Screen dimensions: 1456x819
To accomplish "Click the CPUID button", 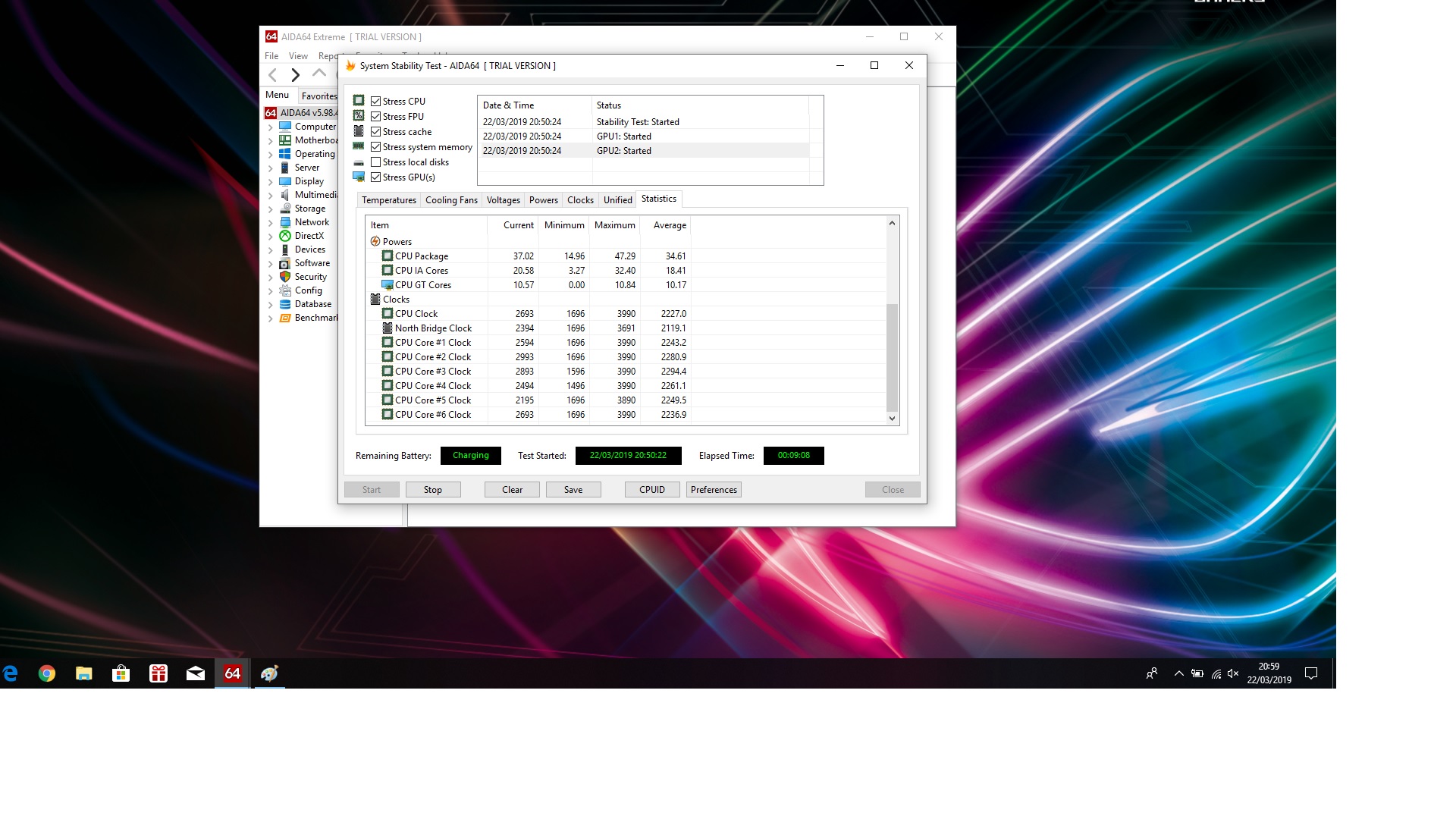I will 652,490.
